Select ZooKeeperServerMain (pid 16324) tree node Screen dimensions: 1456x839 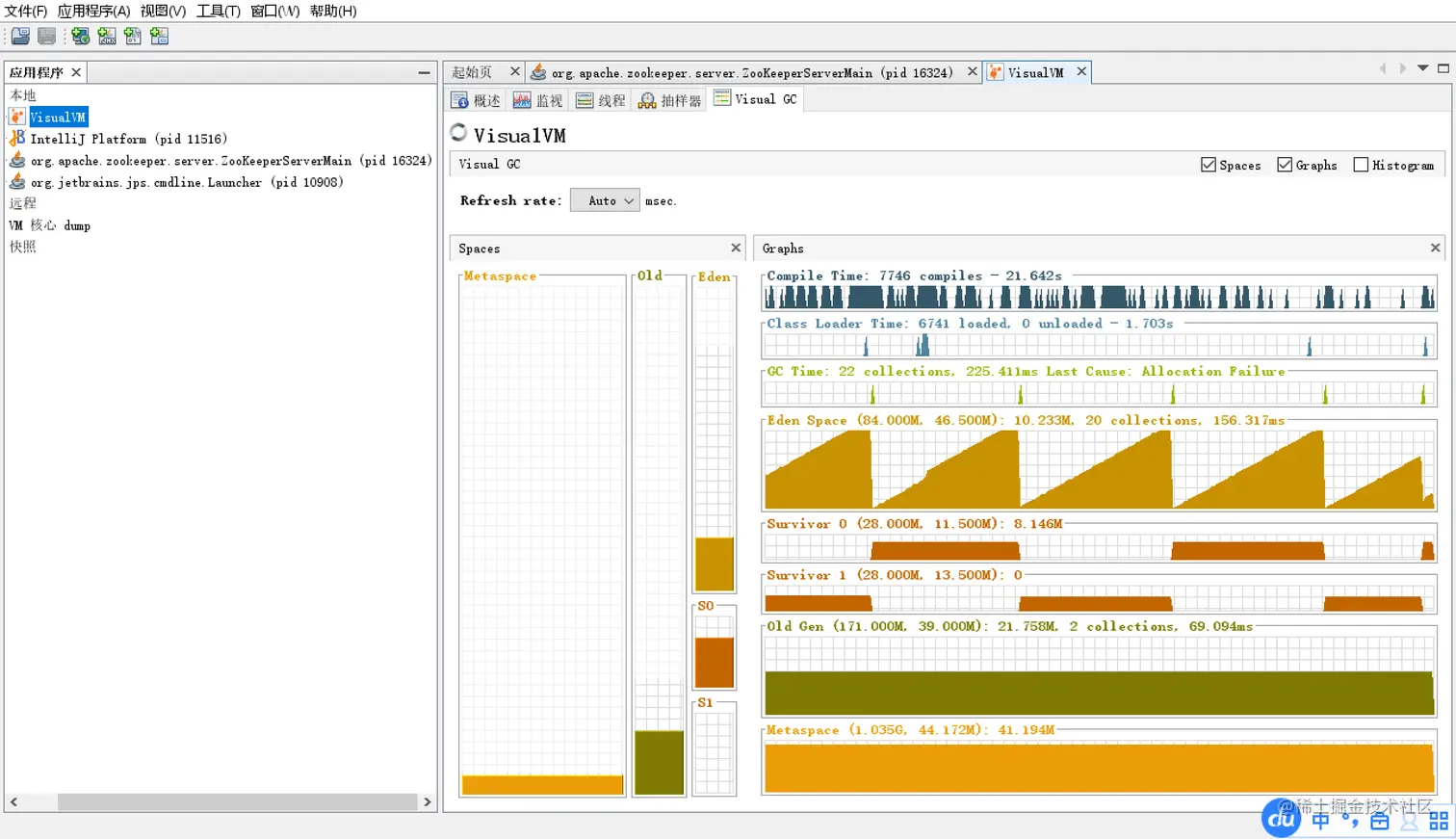(x=231, y=160)
